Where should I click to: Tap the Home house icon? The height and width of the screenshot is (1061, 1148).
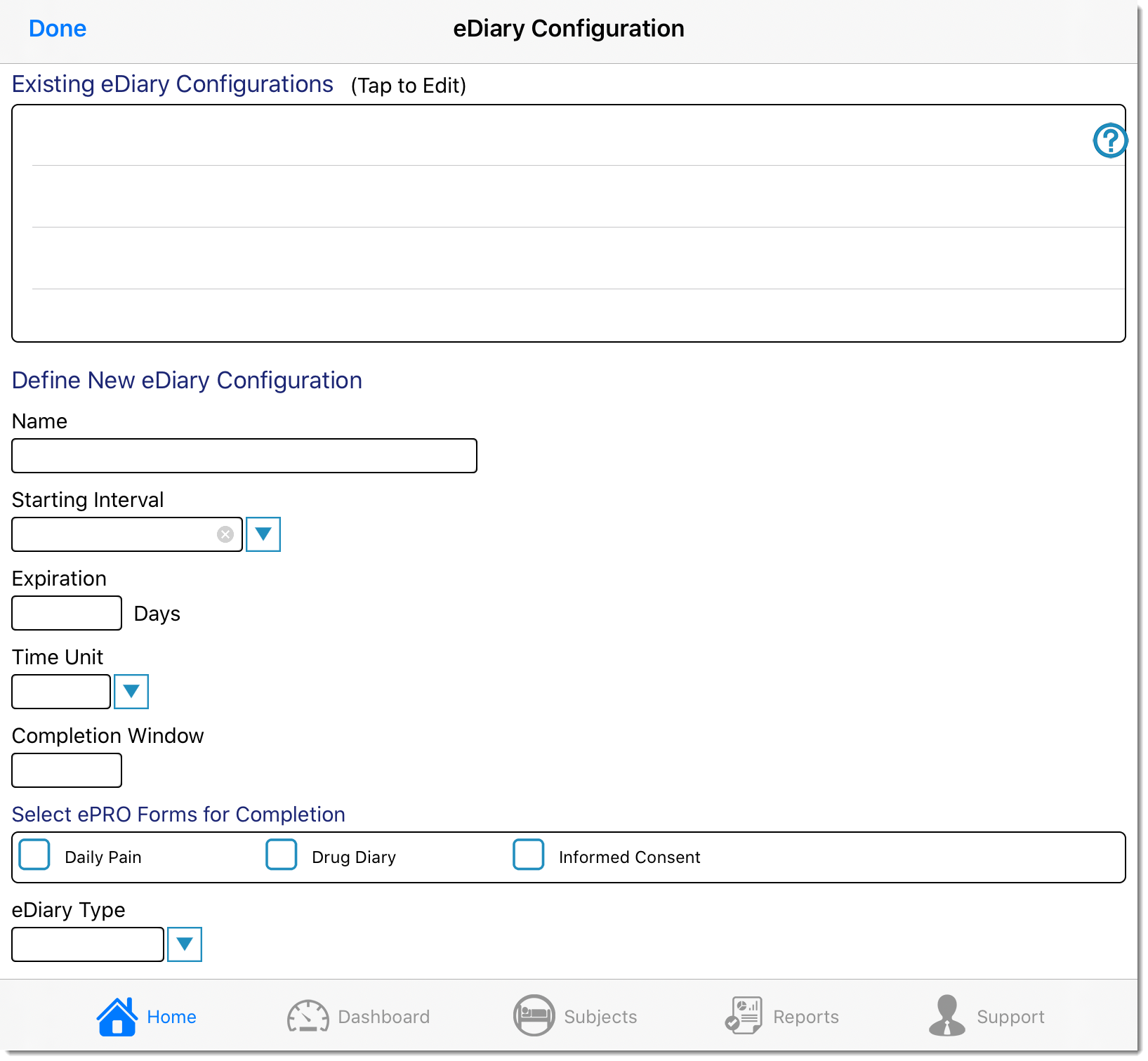117,1016
